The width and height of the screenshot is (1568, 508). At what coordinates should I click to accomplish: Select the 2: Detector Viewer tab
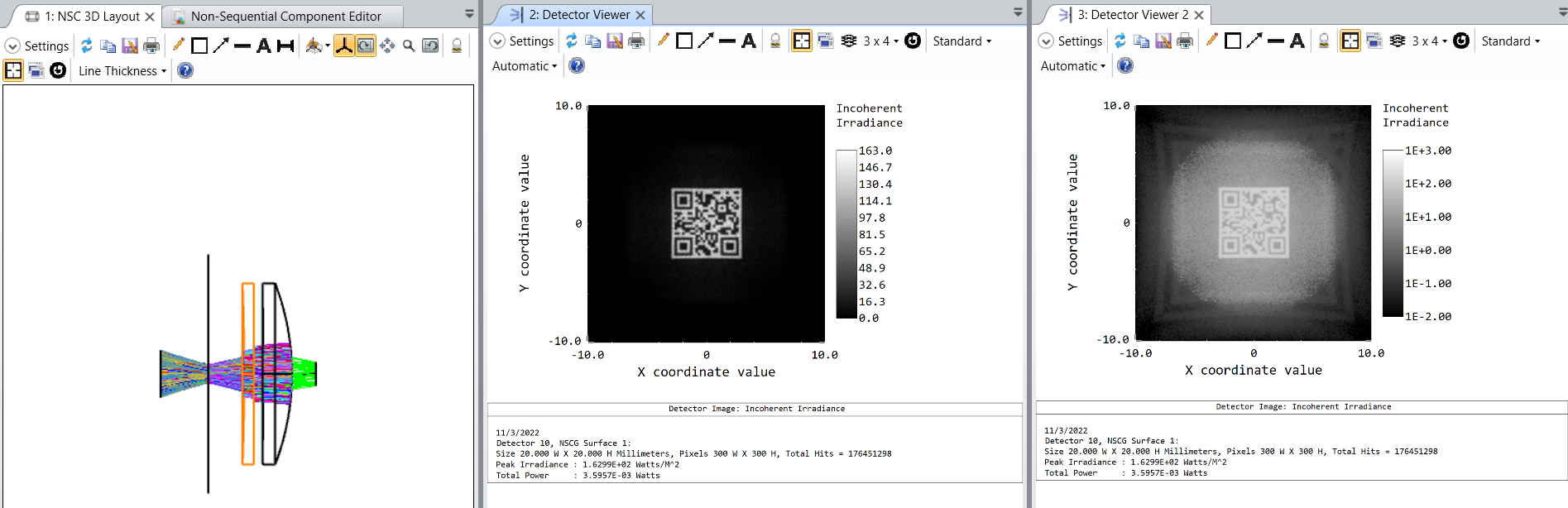tap(580, 15)
